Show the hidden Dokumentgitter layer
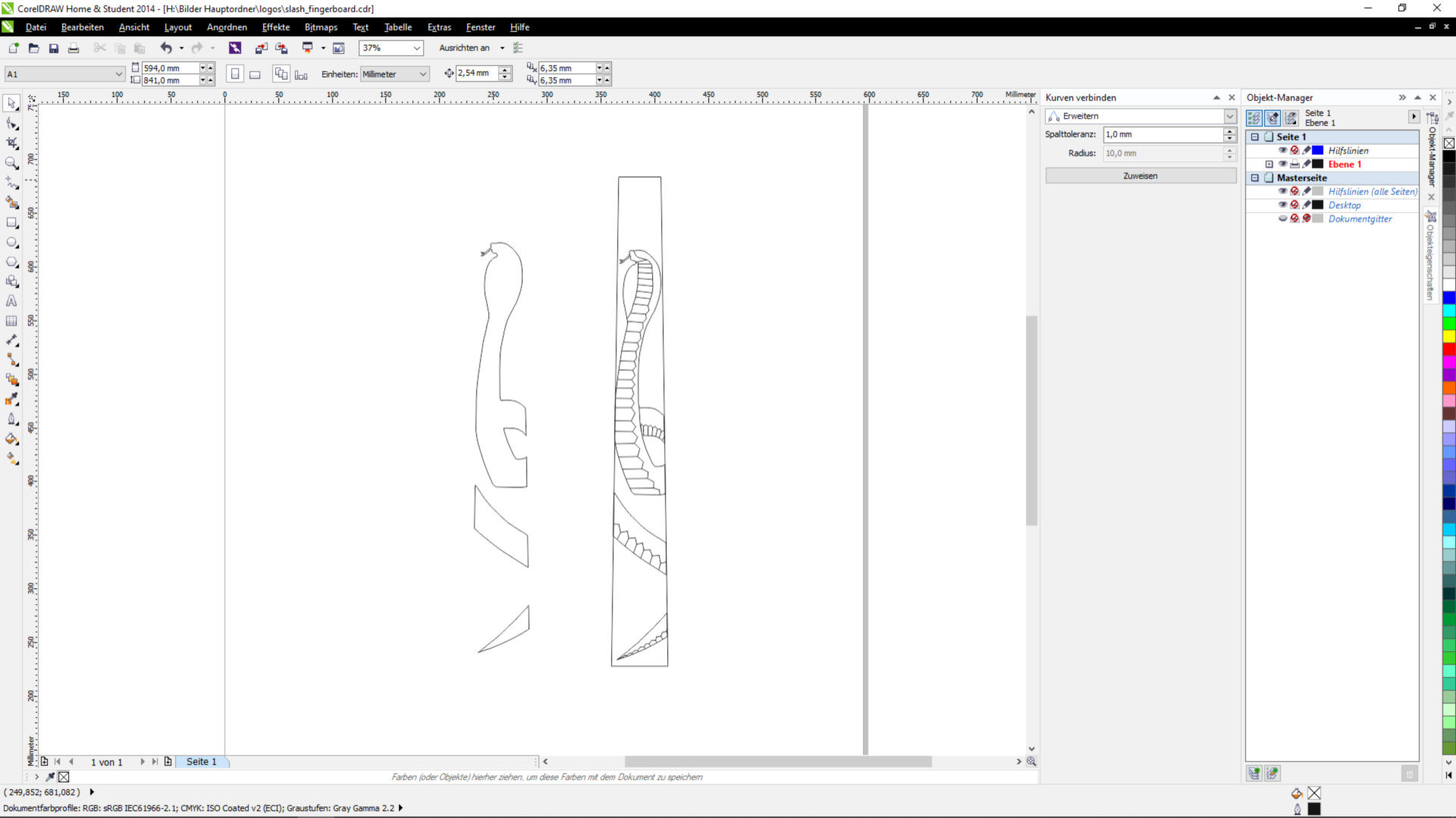The width and height of the screenshot is (1456, 818). click(1282, 219)
